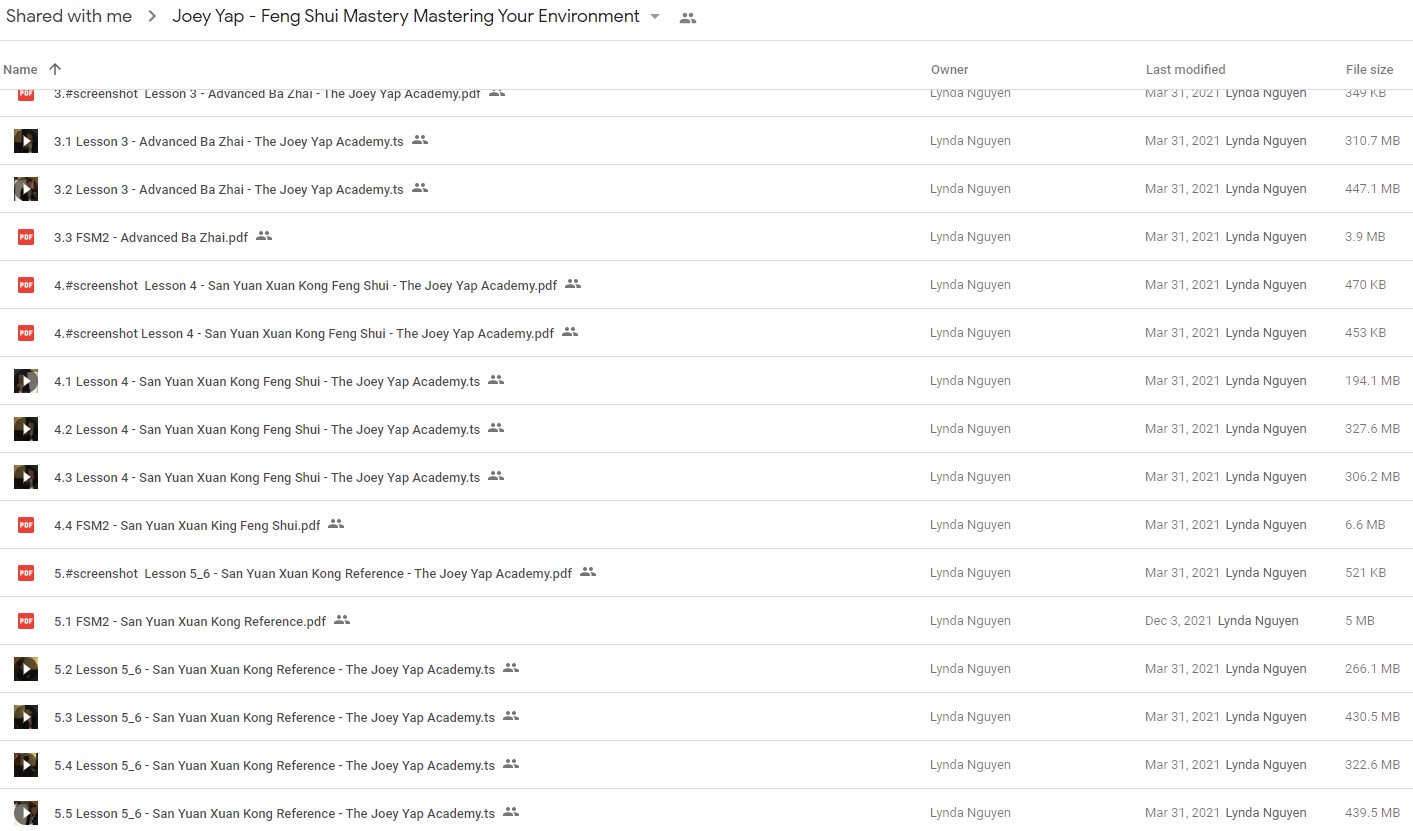Open the folder name dropdown arrow
The width and height of the screenshot is (1413, 831).
point(655,17)
